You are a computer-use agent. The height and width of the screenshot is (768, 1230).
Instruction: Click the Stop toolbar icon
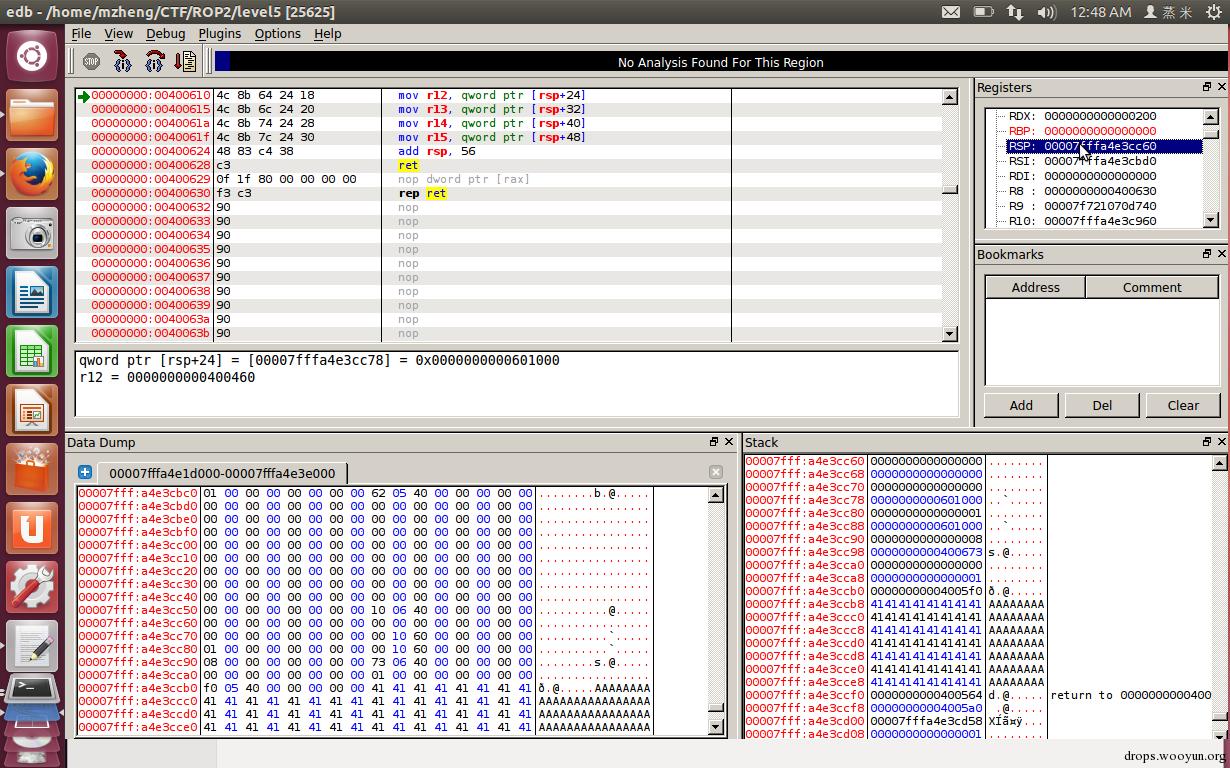pos(91,62)
